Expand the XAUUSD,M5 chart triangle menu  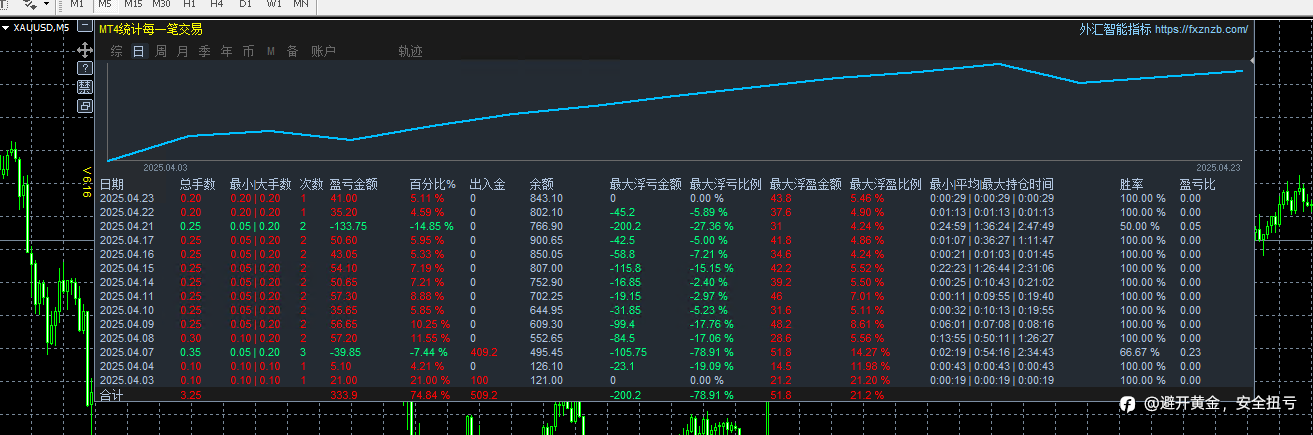pos(6,28)
